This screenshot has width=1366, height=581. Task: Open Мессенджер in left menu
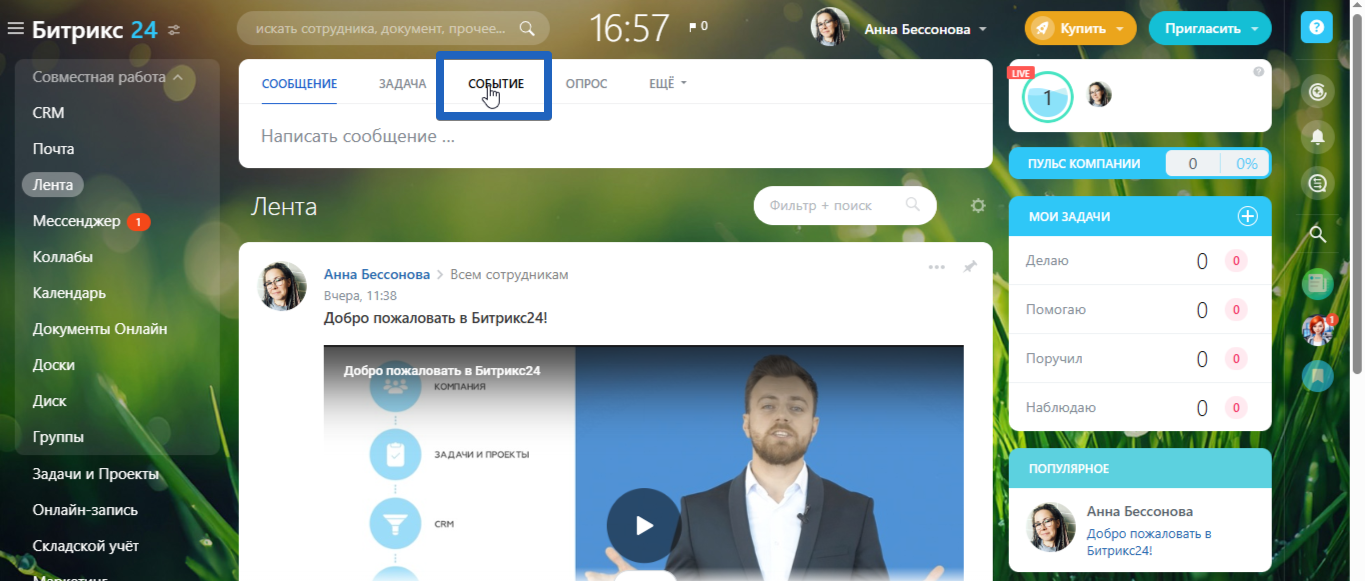click(x=76, y=221)
